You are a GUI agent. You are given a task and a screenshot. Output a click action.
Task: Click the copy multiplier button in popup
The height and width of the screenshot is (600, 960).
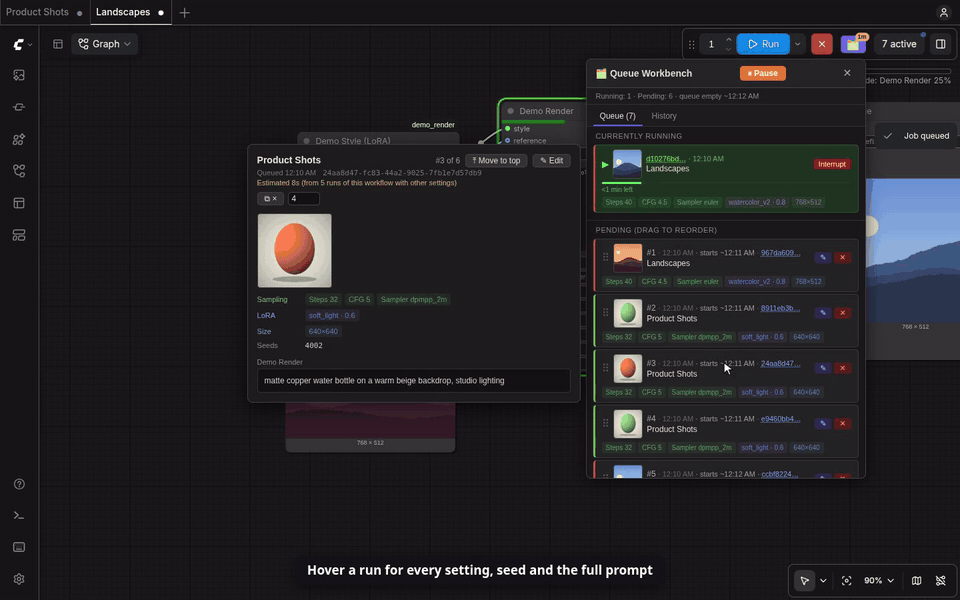pos(270,198)
